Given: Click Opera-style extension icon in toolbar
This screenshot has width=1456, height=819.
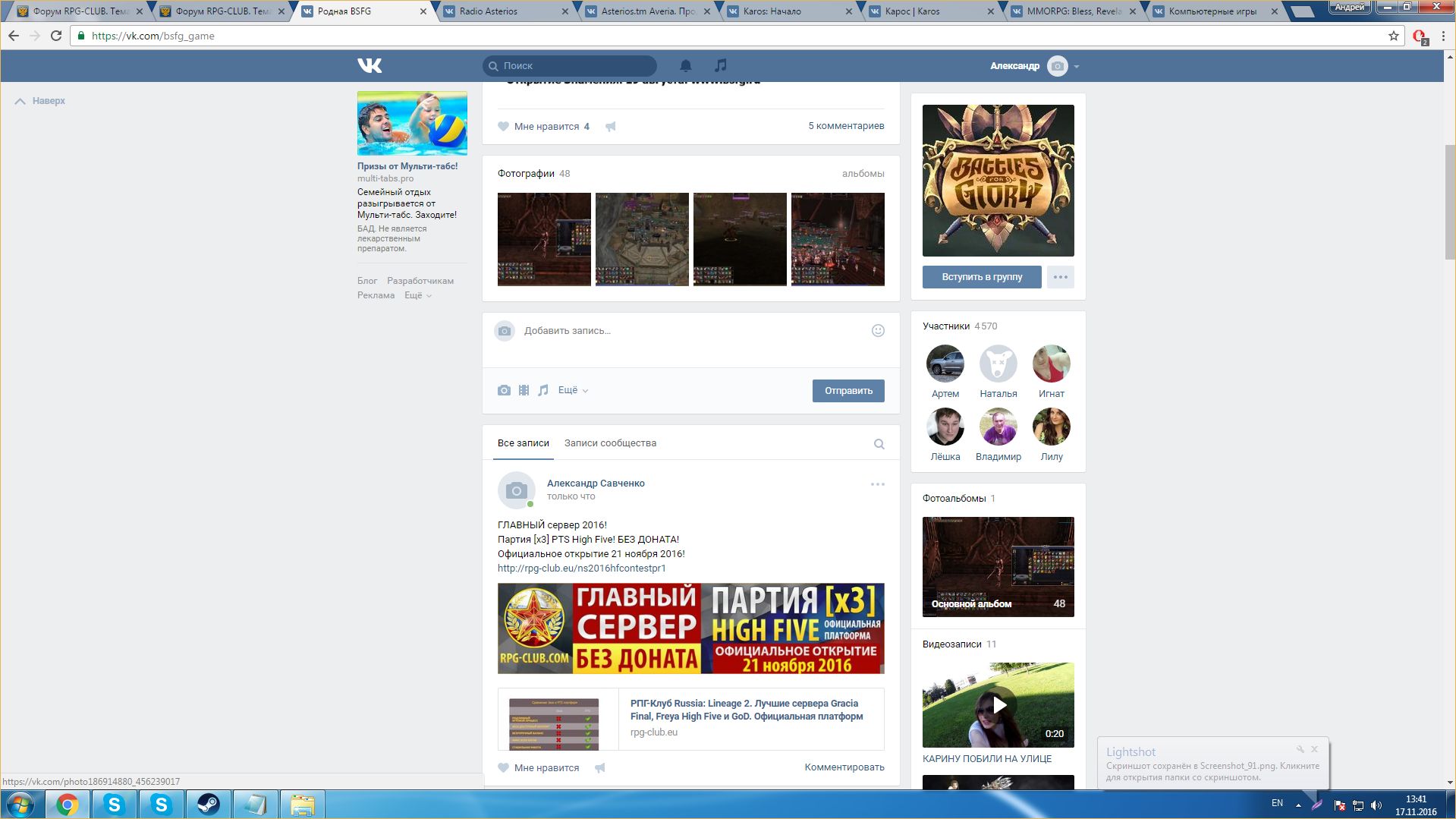Looking at the screenshot, I should (1420, 36).
